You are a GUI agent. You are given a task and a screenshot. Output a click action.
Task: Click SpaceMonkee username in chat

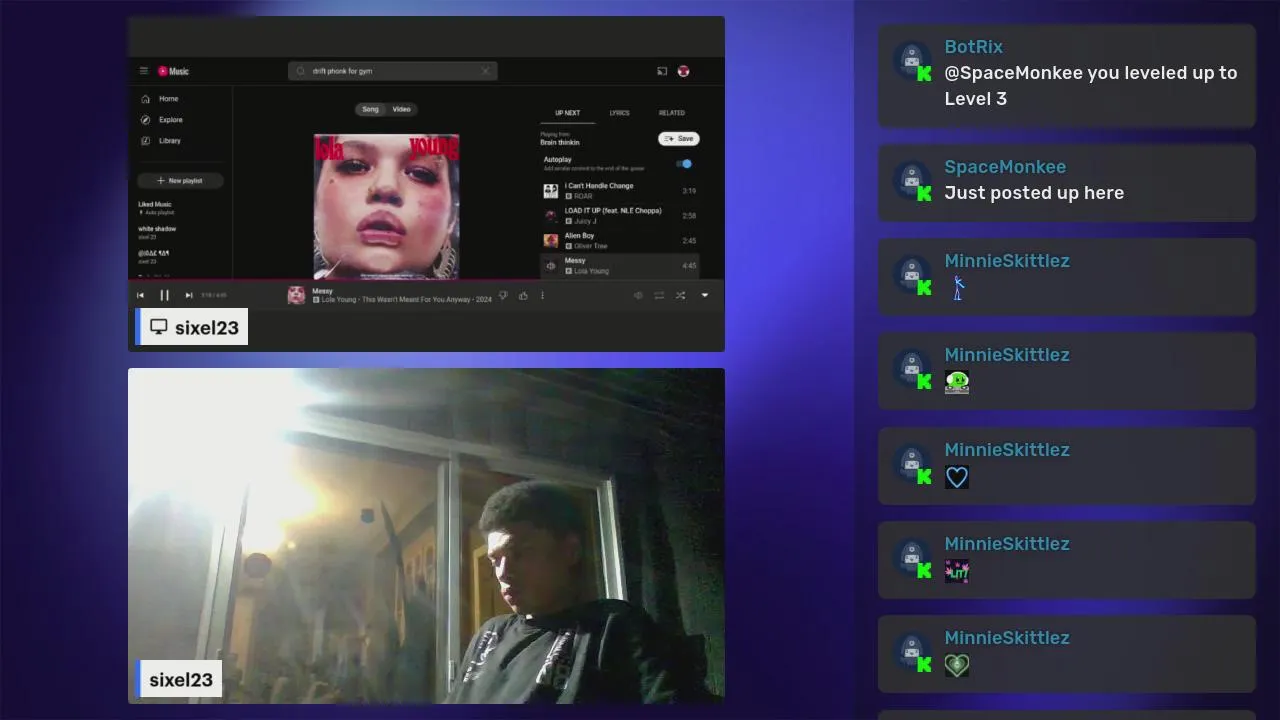[x=1005, y=167]
